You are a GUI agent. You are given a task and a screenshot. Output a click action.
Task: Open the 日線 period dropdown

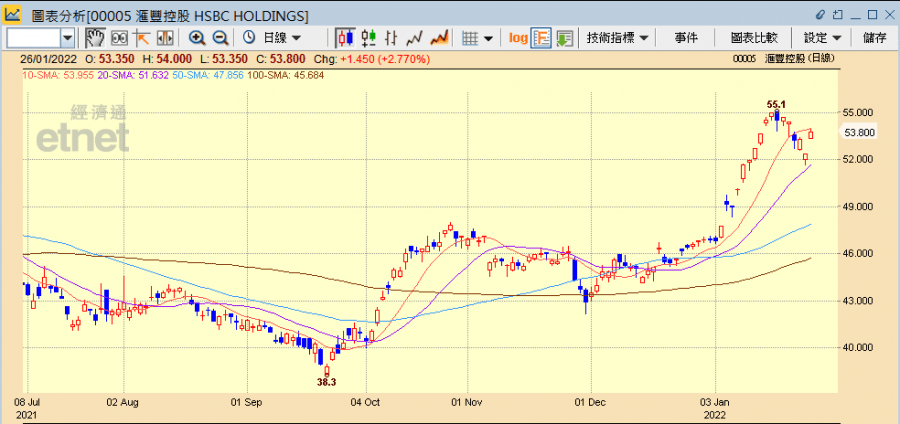272,38
